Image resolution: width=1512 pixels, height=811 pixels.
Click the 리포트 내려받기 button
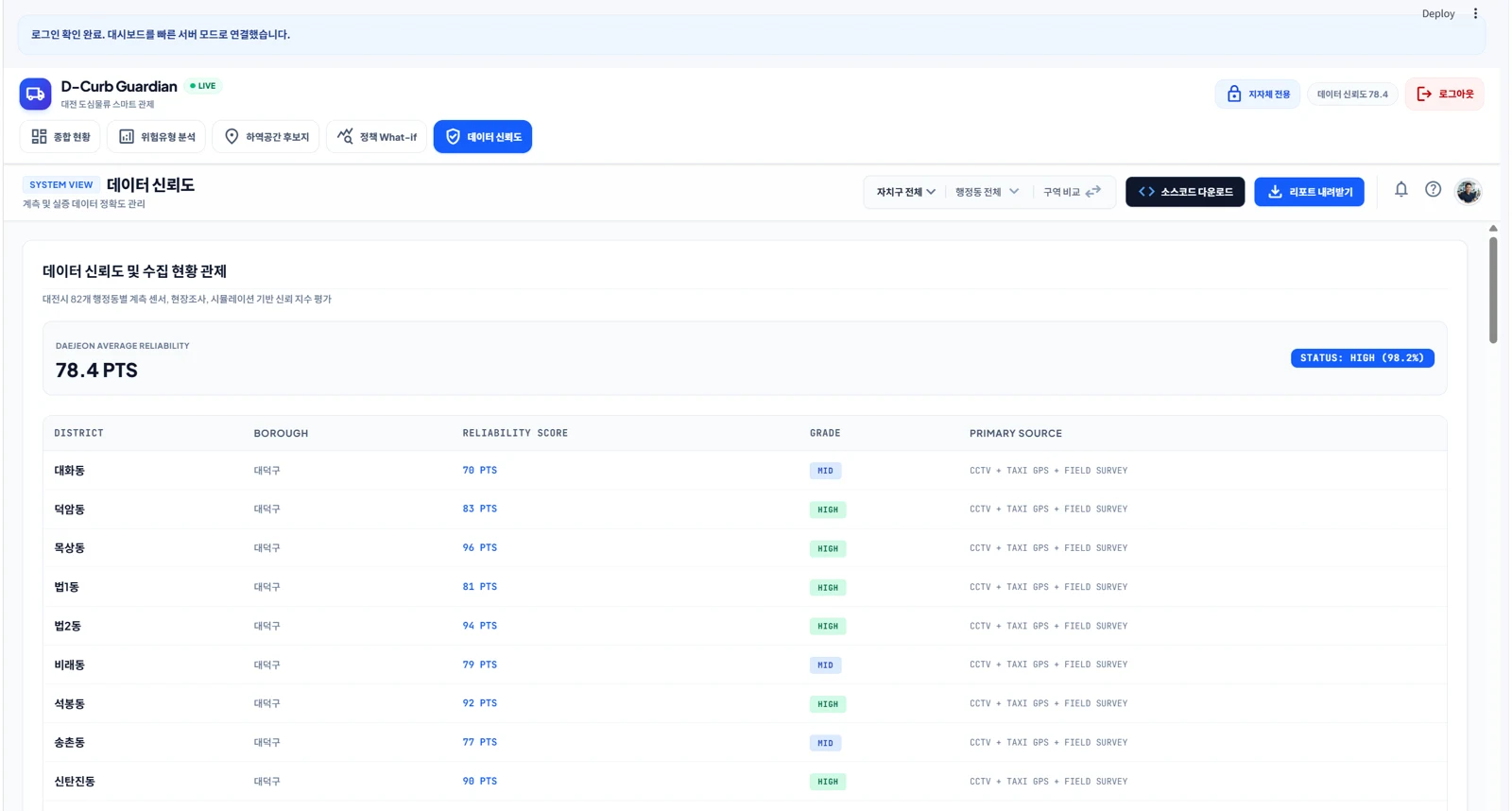pyautogui.click(x=1309, y=192)
